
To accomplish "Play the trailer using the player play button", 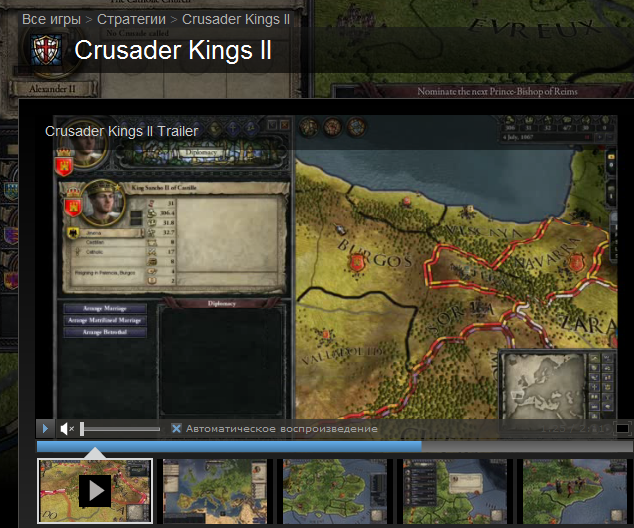I will pyautogui.click(x=45, y=429).
